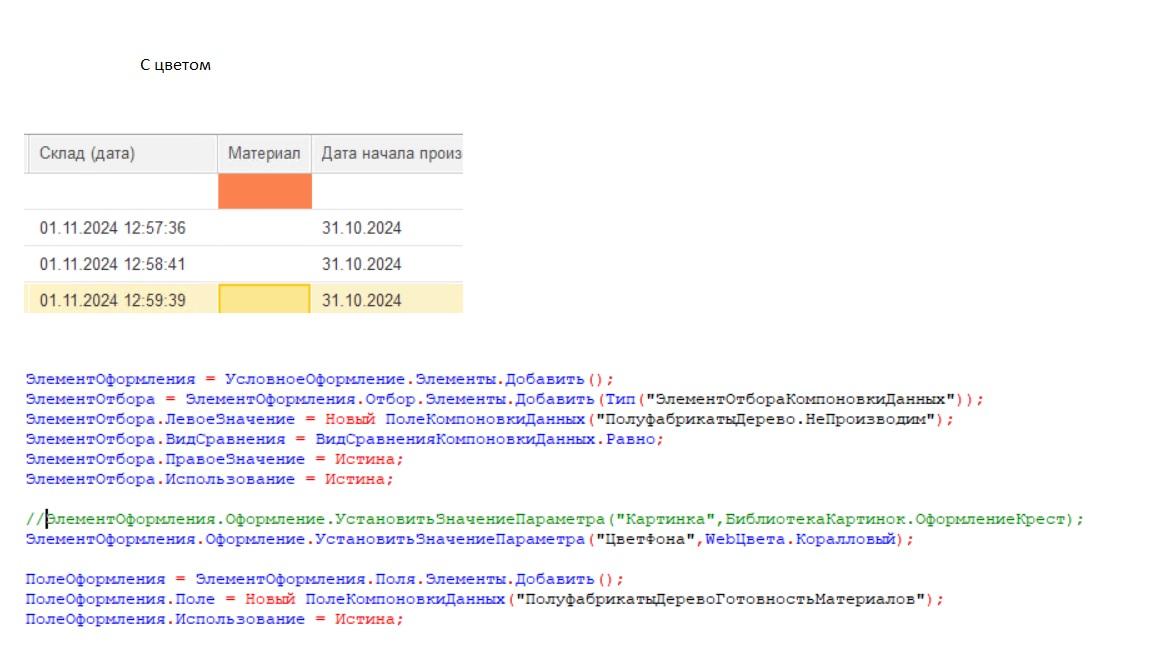This screenshot has width=1152, height=648.
Task: Click the empty Склад (дата) cell in the first row
Action: pyautogui.click(x=120, y=191)
